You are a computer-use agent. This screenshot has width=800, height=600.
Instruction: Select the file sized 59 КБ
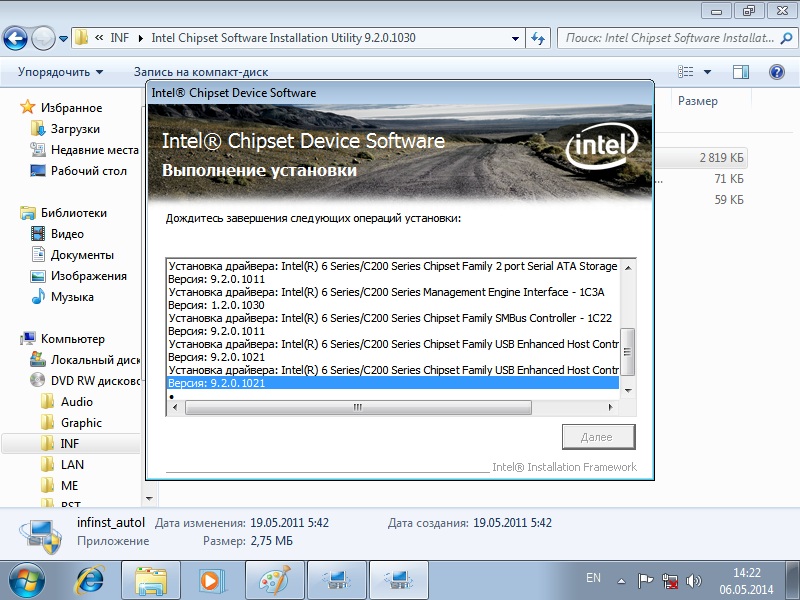pyautogui.click(x=729, y=200)
